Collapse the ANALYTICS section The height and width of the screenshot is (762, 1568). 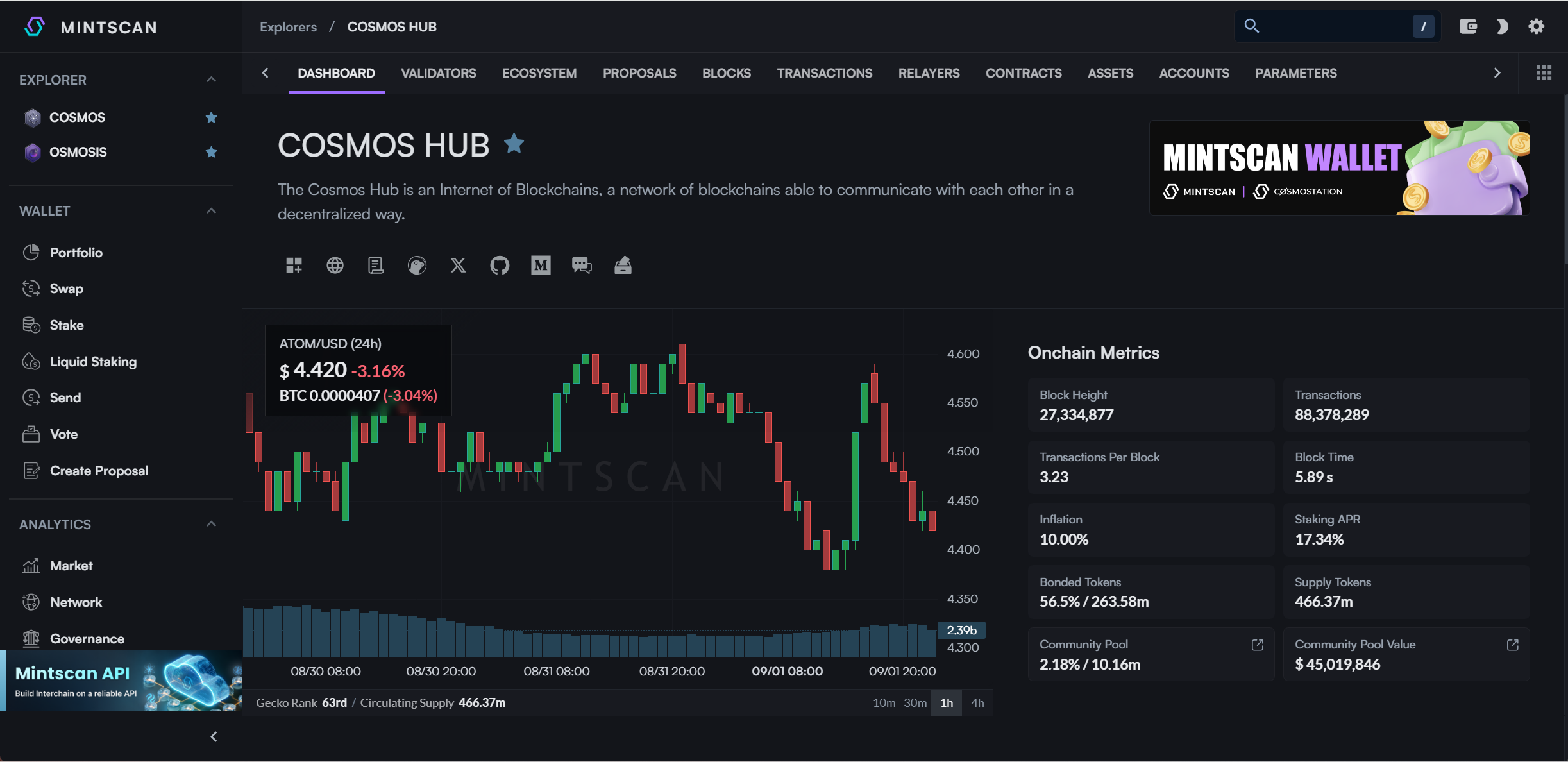point(211,524)
